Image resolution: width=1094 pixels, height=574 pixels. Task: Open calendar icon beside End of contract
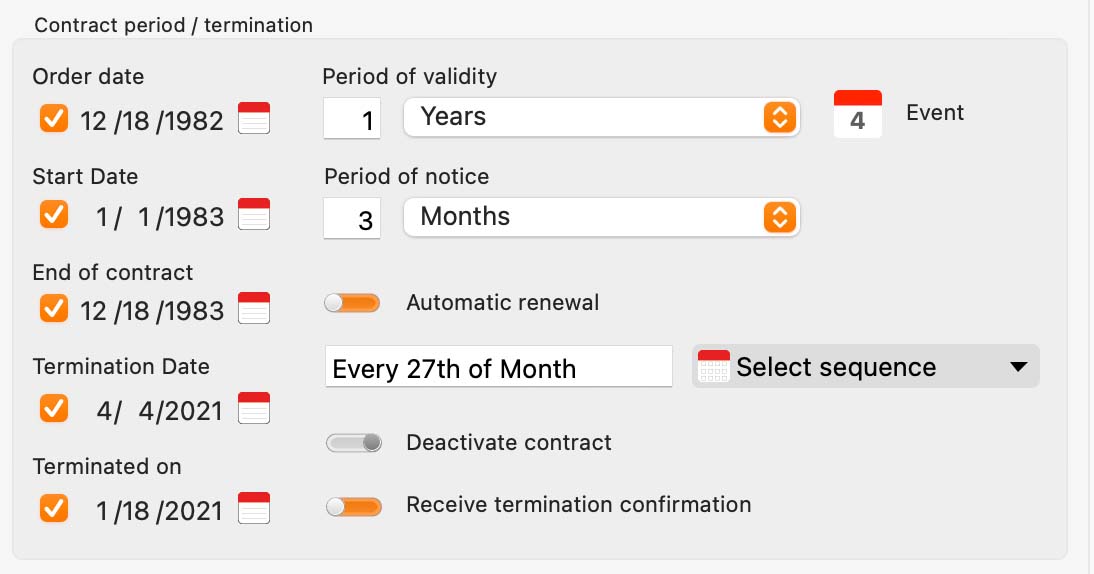[254, 308]
